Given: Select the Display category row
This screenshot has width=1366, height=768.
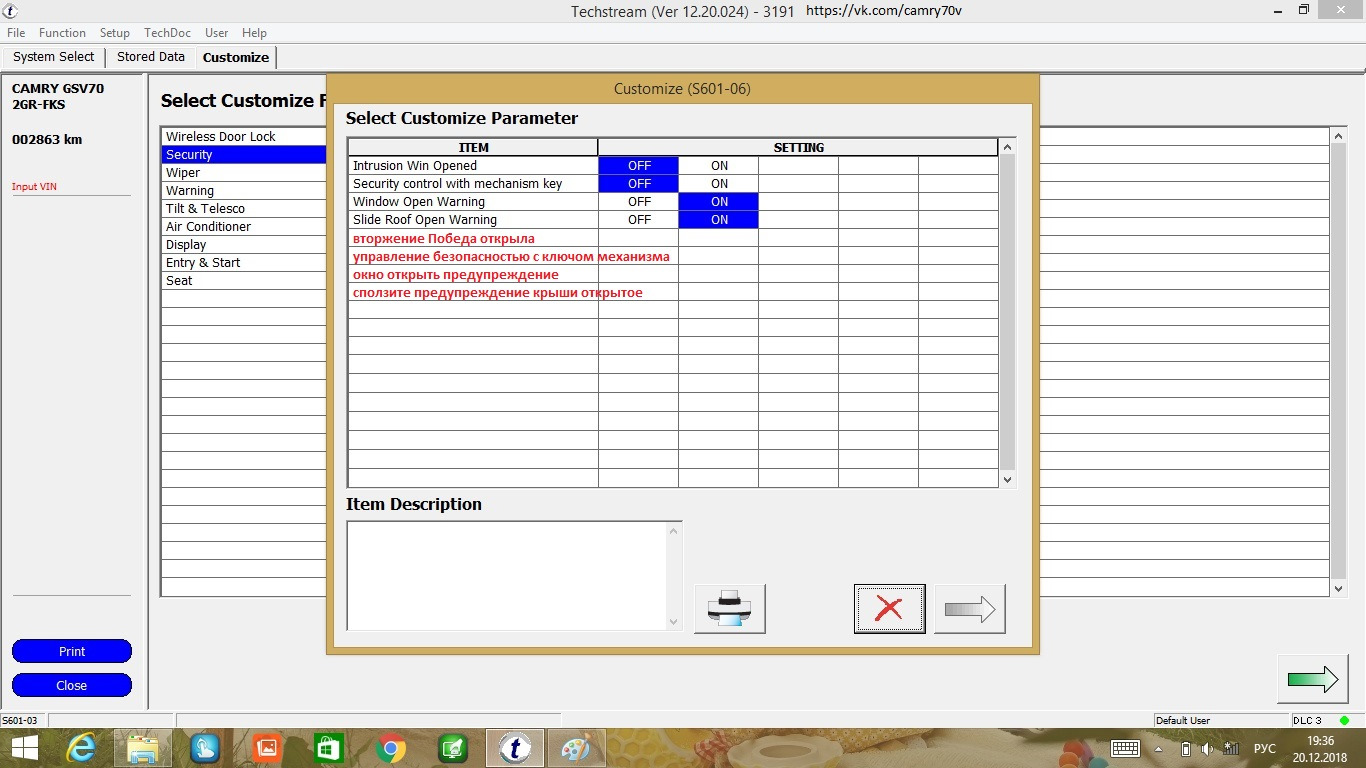Looking at the screenshot, I should 244,245.
